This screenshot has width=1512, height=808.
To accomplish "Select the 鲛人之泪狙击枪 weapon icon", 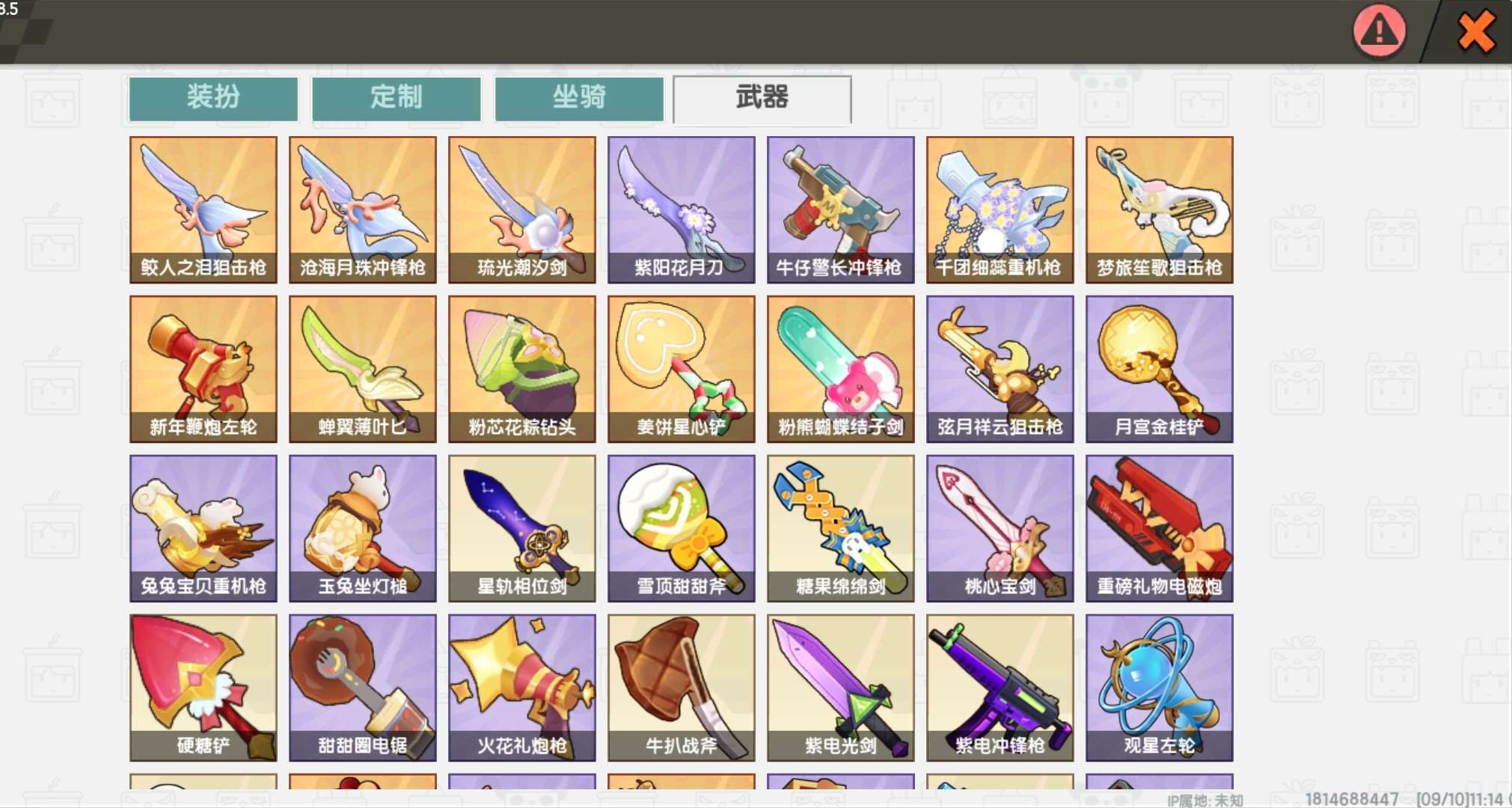I will [203, 209].
